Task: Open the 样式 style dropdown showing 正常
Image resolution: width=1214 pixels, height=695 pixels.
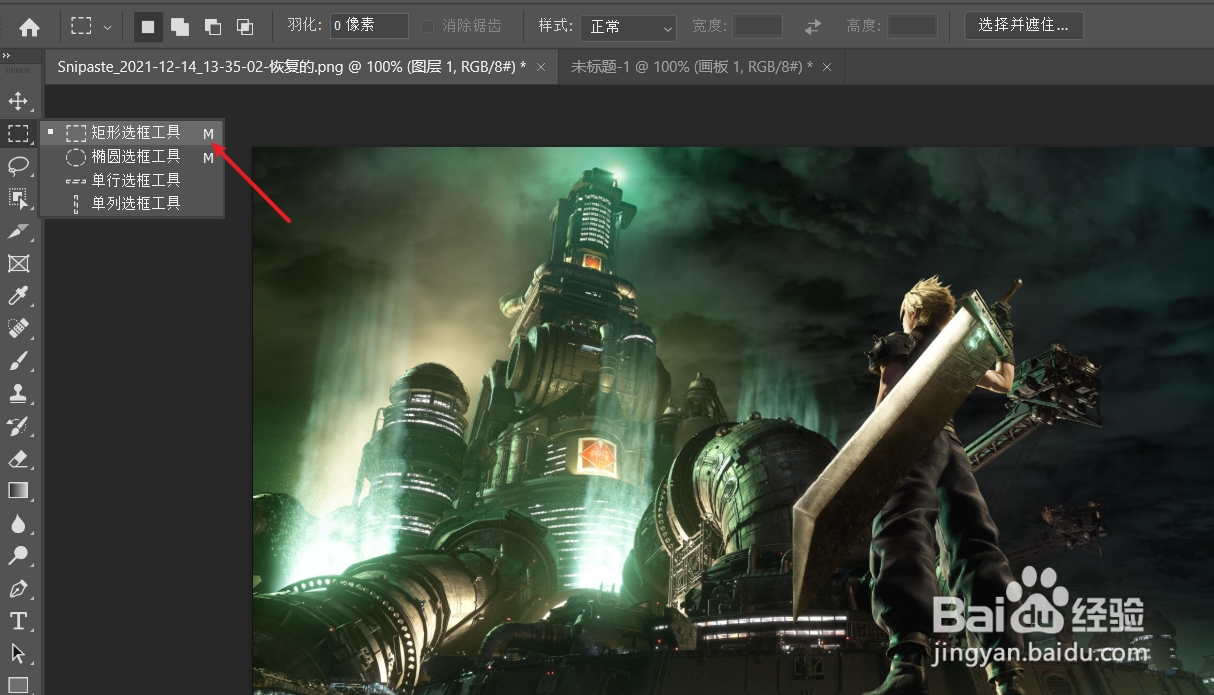Action: pos(628,27)
